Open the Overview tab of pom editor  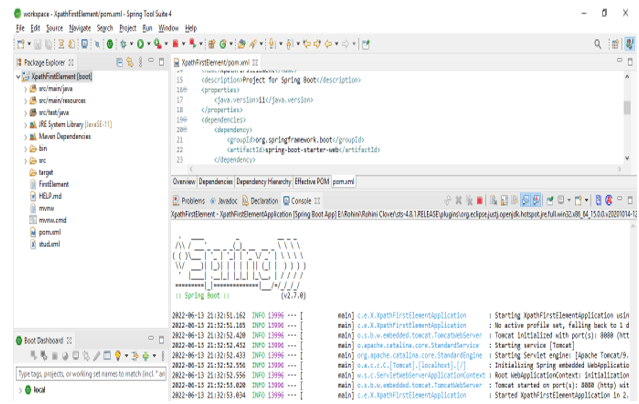(184, 181)
